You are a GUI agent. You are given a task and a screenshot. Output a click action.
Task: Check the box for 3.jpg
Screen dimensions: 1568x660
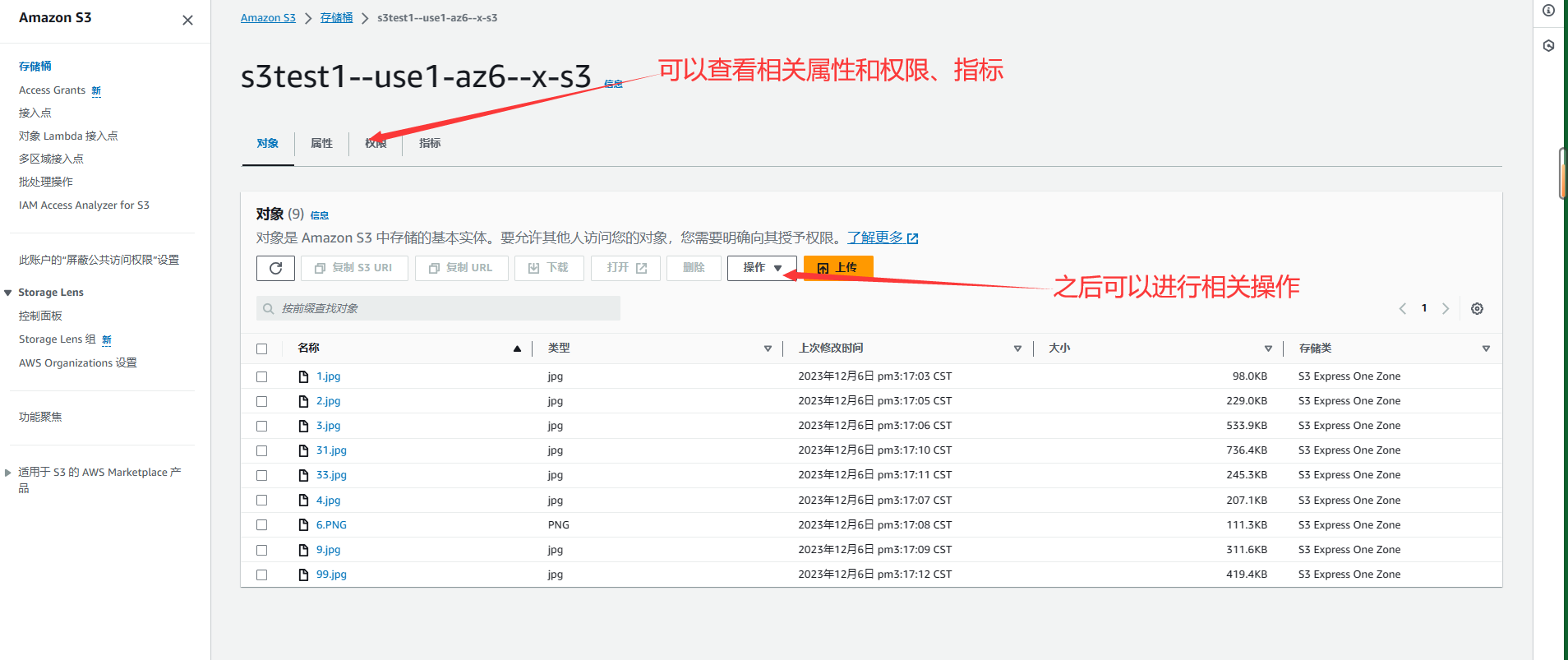coord(261,426)
